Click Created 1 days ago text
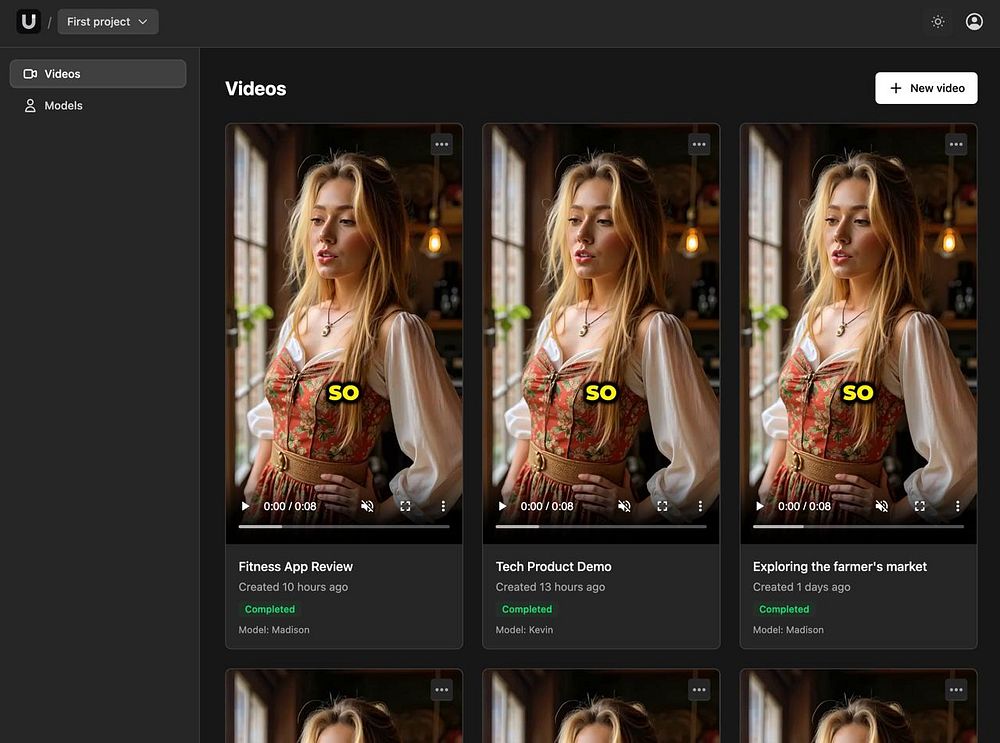This screenshot has height=743, width=1000. tap(802, 587)
